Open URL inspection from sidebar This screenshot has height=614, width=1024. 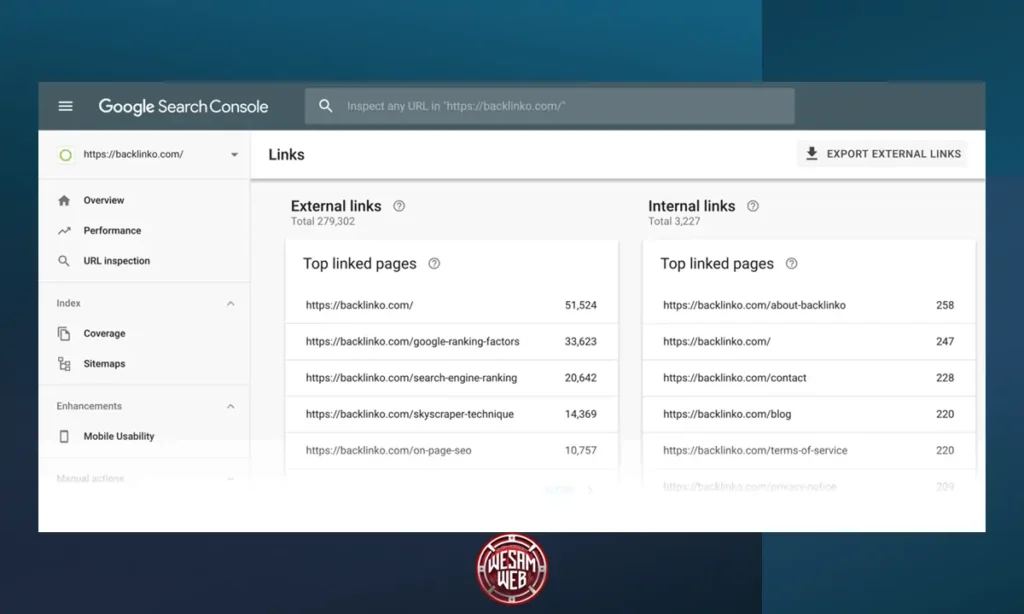click(116, 261)
